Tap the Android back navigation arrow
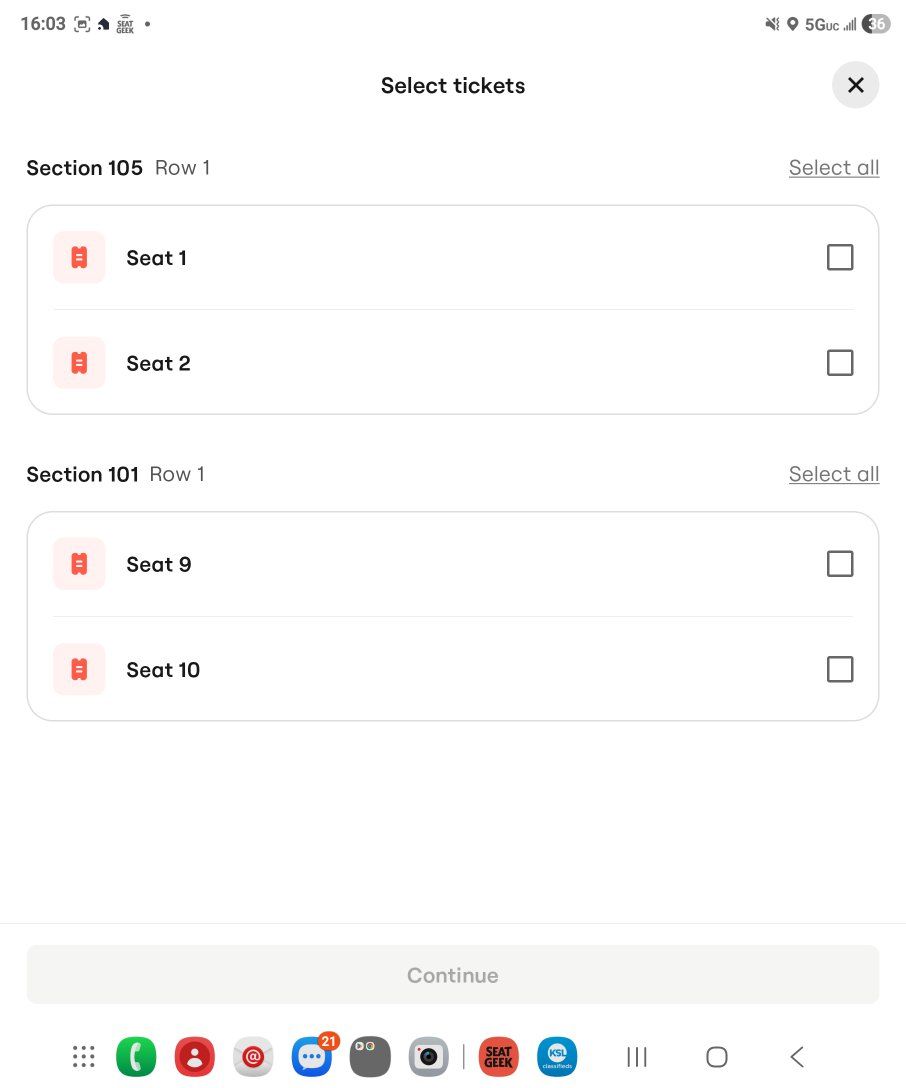 pyautogui.click(x=797, y=1057)
